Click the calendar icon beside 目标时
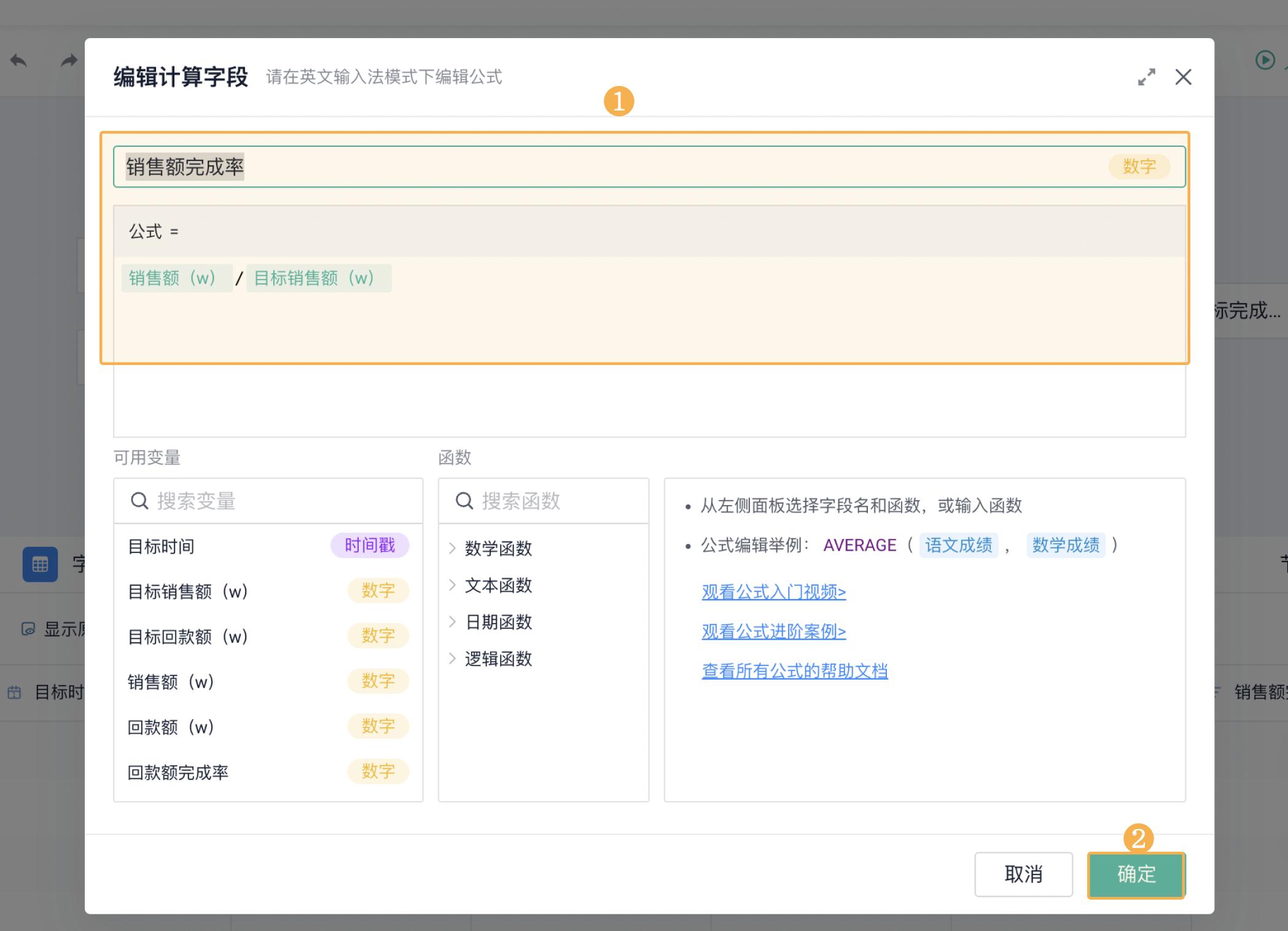The width and height of the screenshot is (1288, 931). (x=14, y=692)
